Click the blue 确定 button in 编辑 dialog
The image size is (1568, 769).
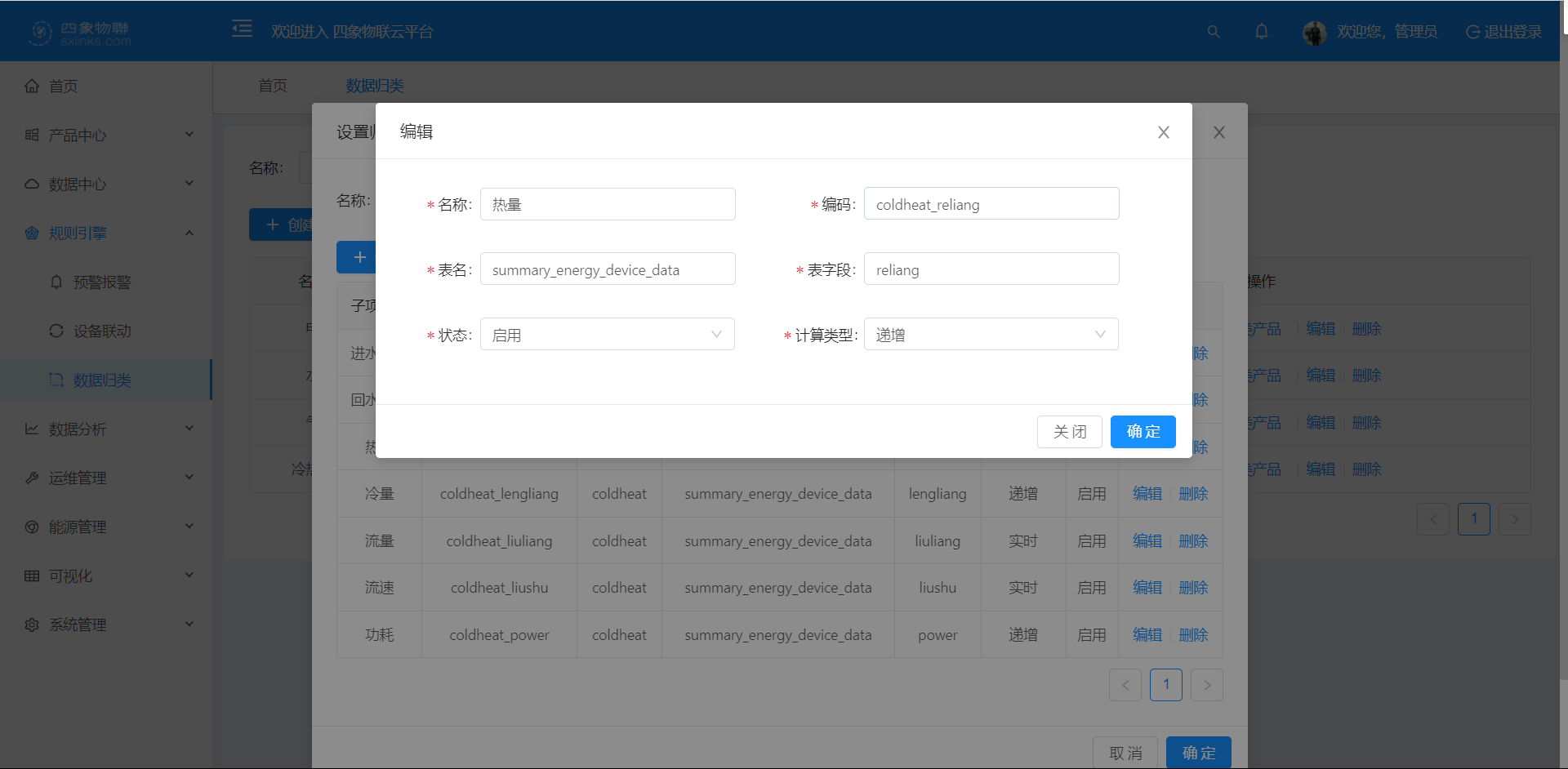(x=1143, y=432)
